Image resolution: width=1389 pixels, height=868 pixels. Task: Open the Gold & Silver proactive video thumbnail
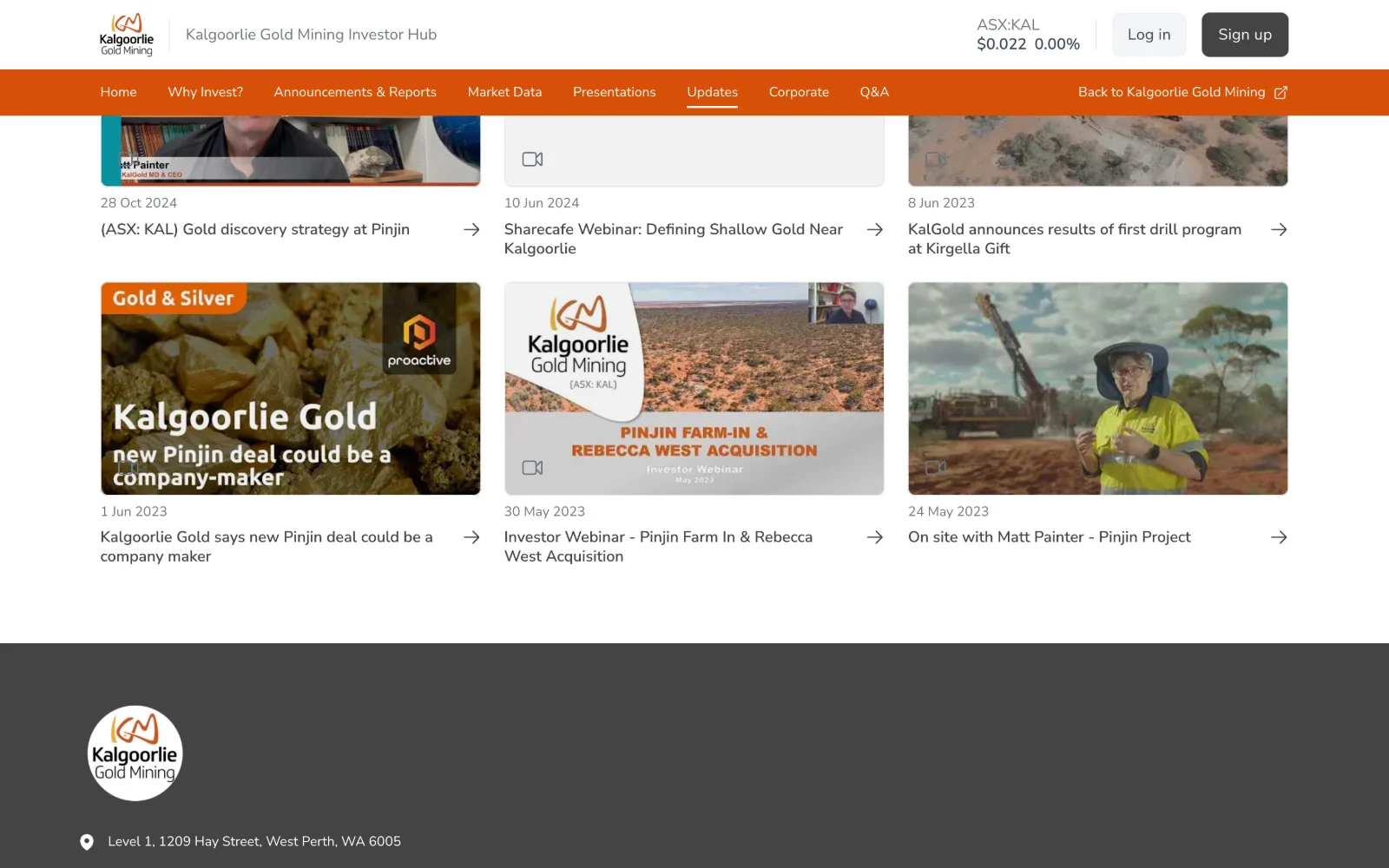291,389
